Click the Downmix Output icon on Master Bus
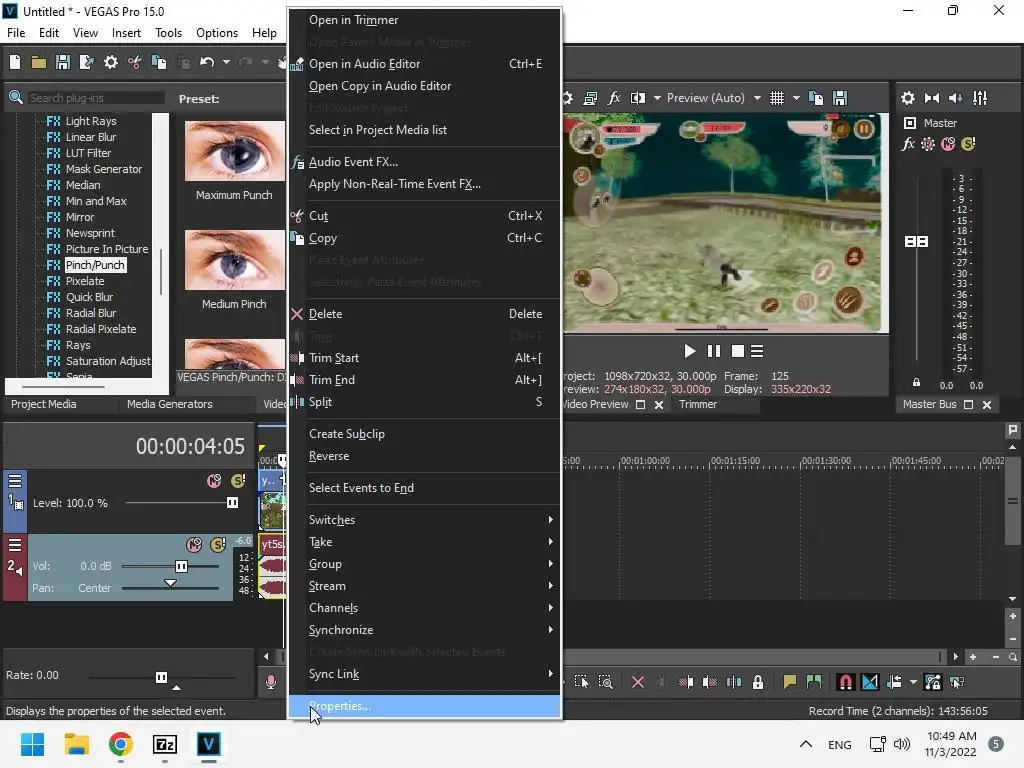The width and height of the screenshot is (1024, 768). tap(932, 98)
